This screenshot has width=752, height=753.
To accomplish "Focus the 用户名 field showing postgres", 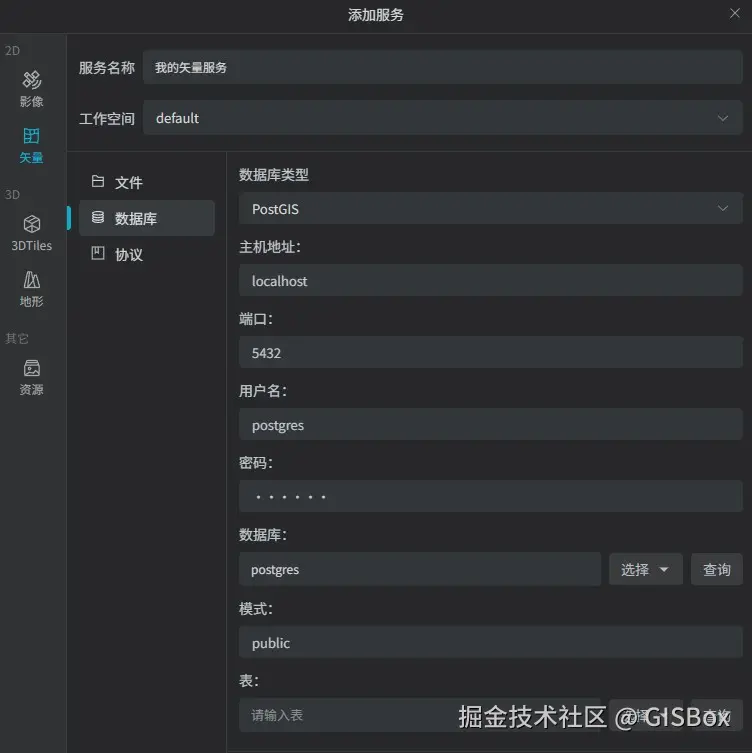I will (491, 424).
